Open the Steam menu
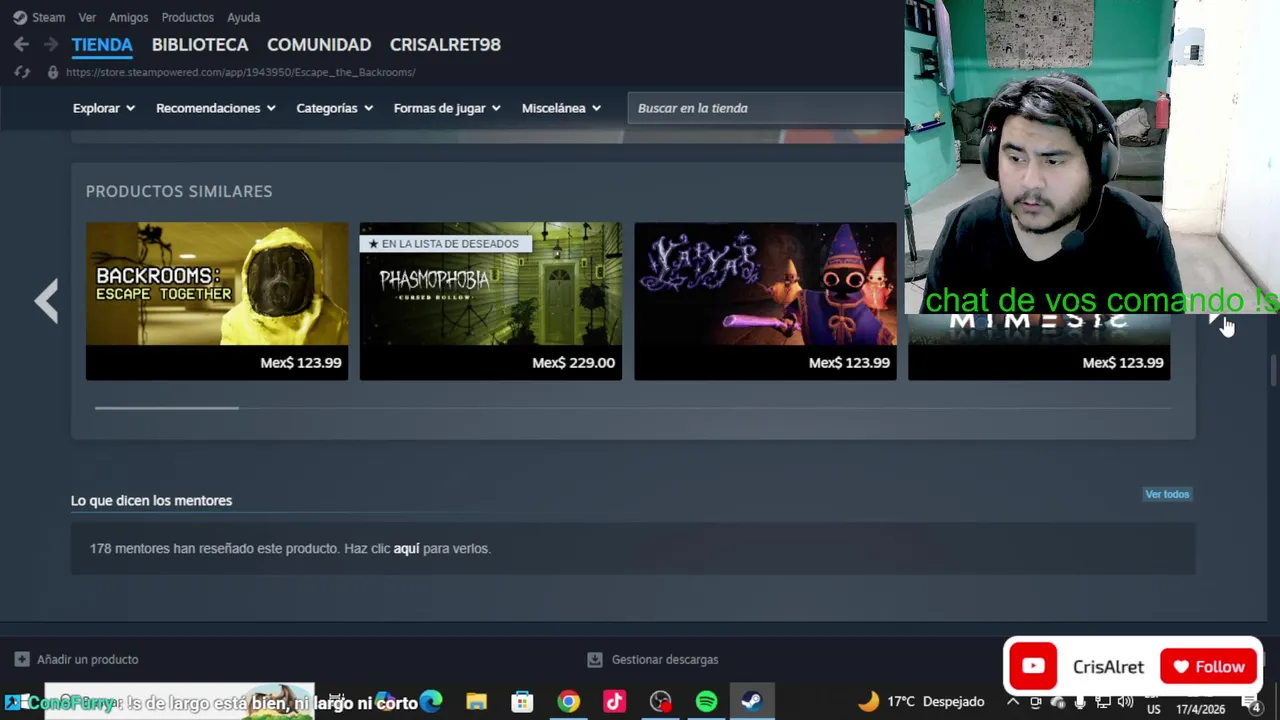Image resolution: width=1280 pixels, height=720 pixels. tap(48, 17)
